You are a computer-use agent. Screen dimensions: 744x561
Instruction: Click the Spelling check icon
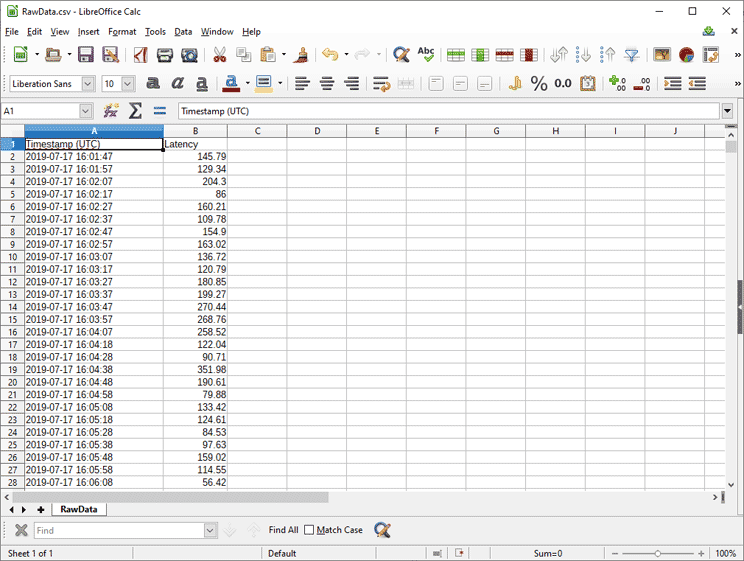pos(426,55)
